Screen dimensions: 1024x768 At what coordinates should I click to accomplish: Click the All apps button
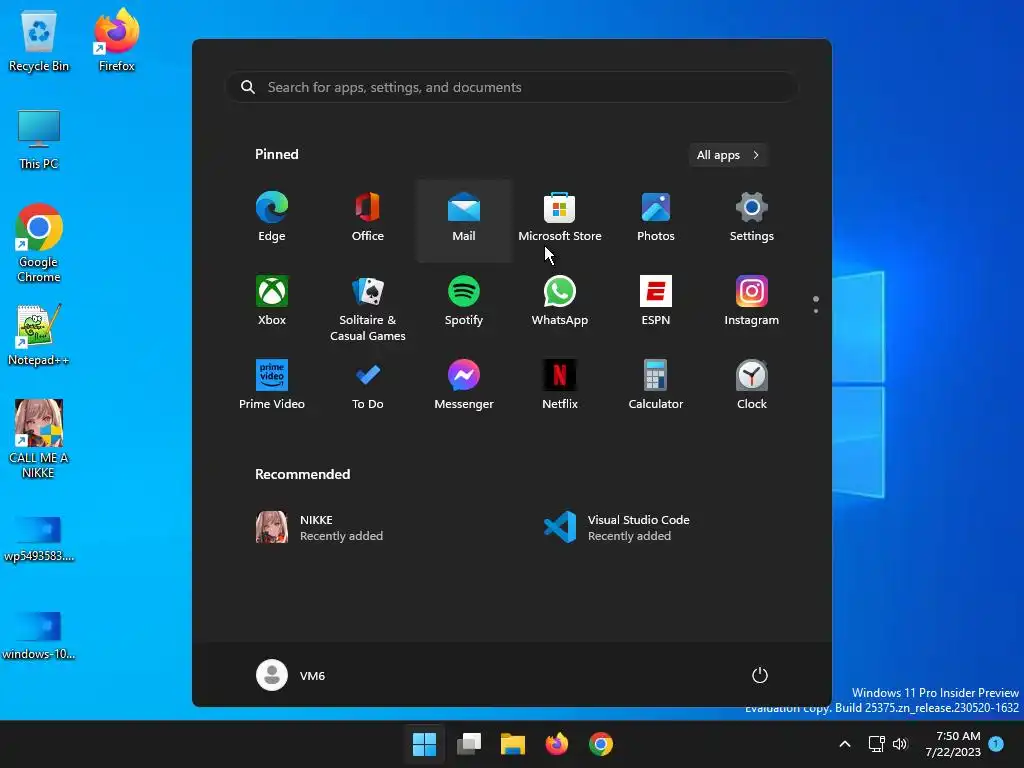[x=728, y=155]
